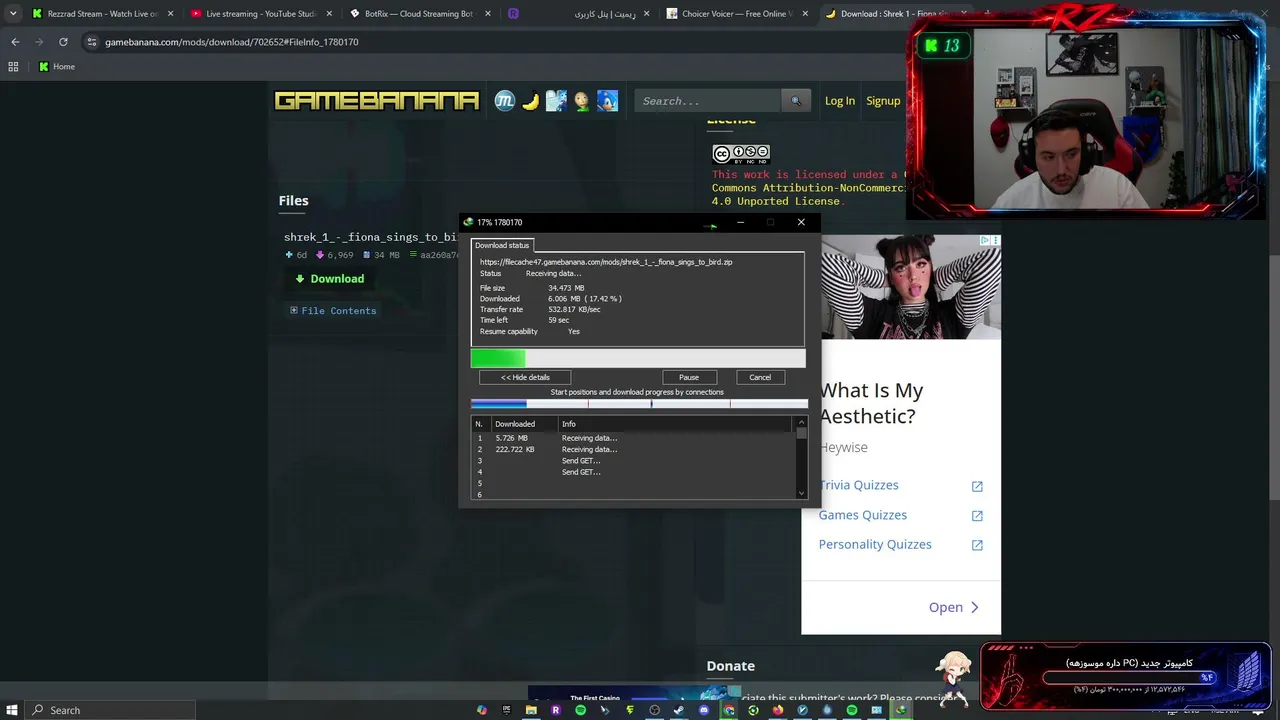Click the connections progress segment bar
Viewport: 1280px width, 720px height.
[639, 404]
